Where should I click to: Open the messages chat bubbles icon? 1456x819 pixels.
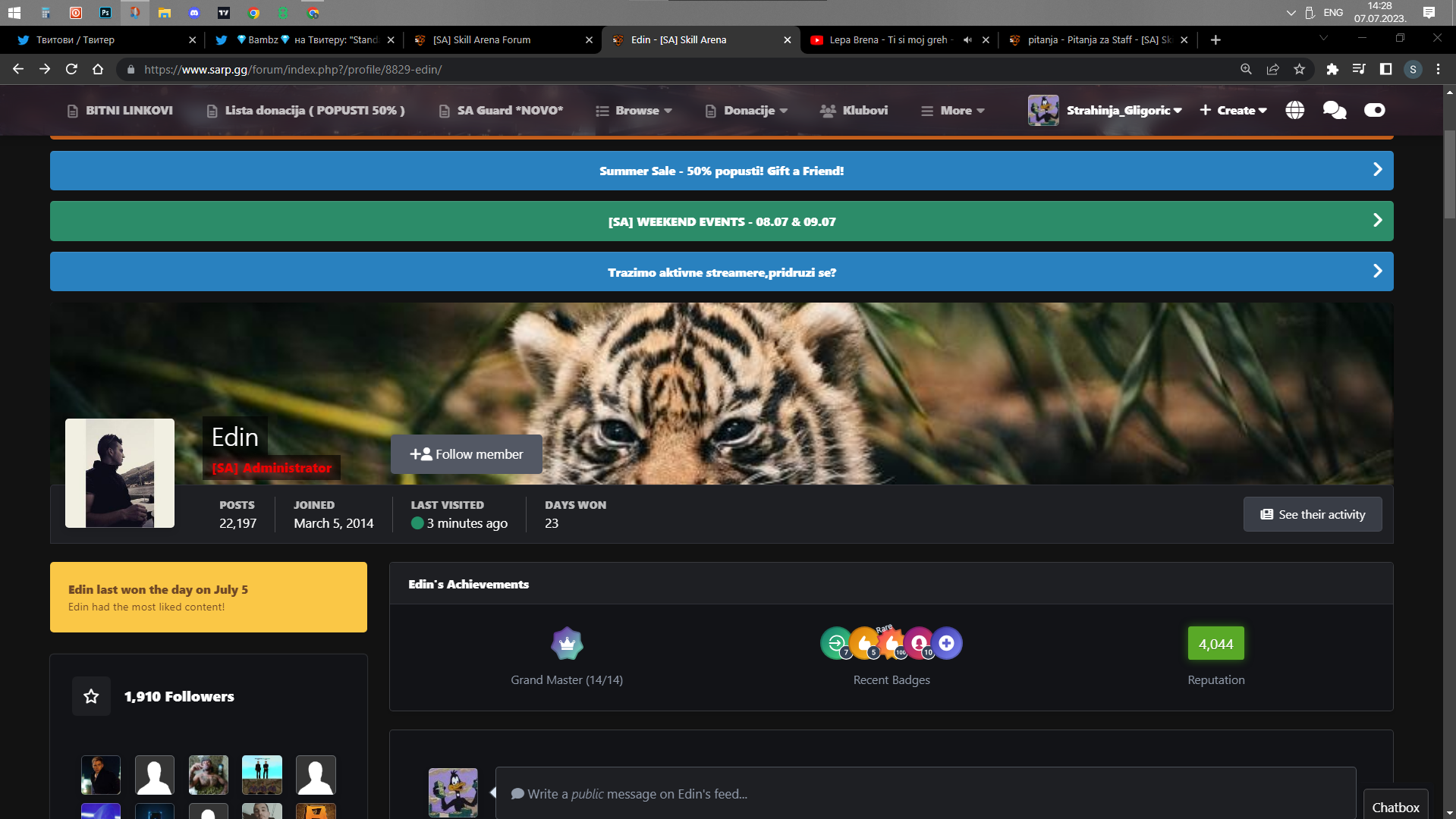(x=1334, y=110)
